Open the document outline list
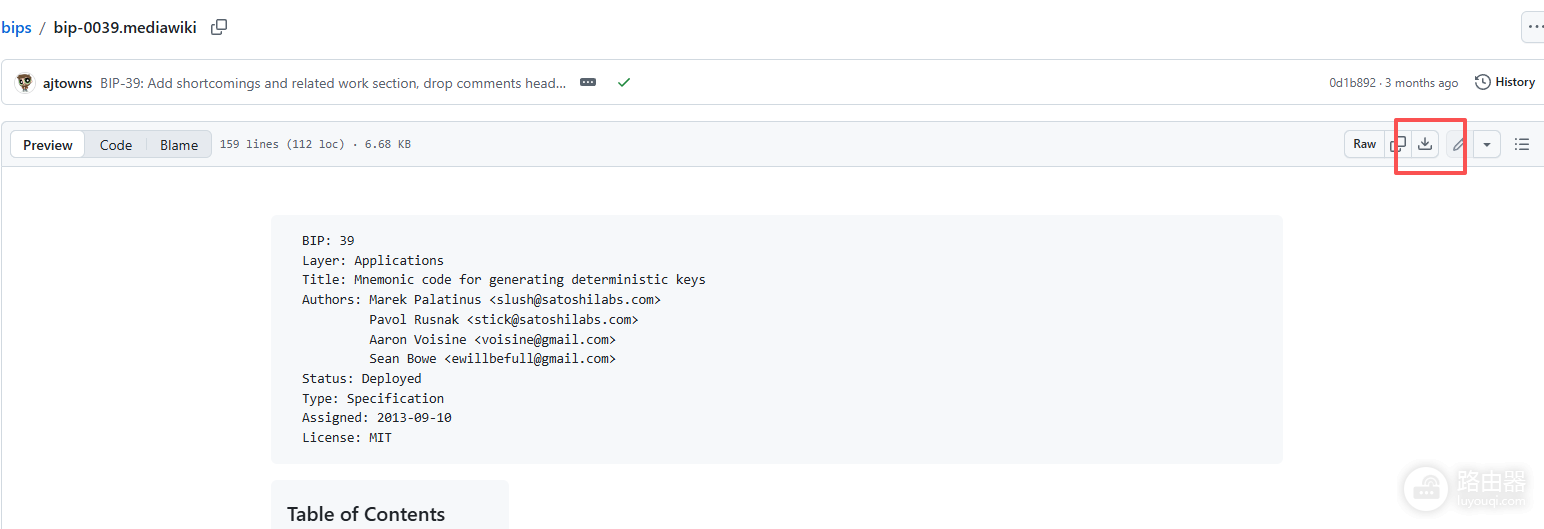 [x=1522, y=144]
